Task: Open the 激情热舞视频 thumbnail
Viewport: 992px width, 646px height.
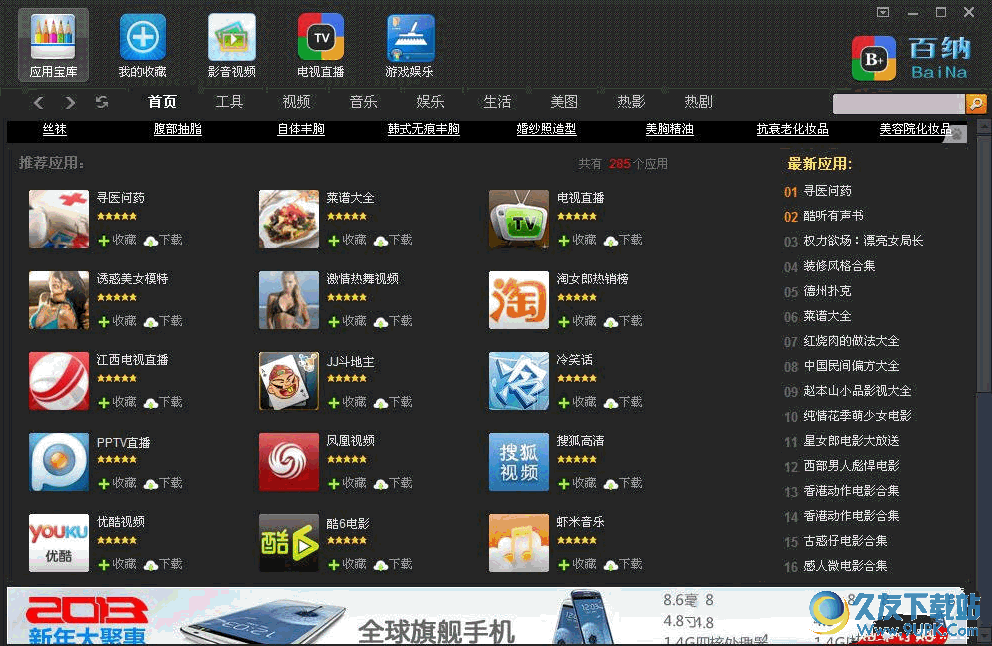Action: point(288,300)
